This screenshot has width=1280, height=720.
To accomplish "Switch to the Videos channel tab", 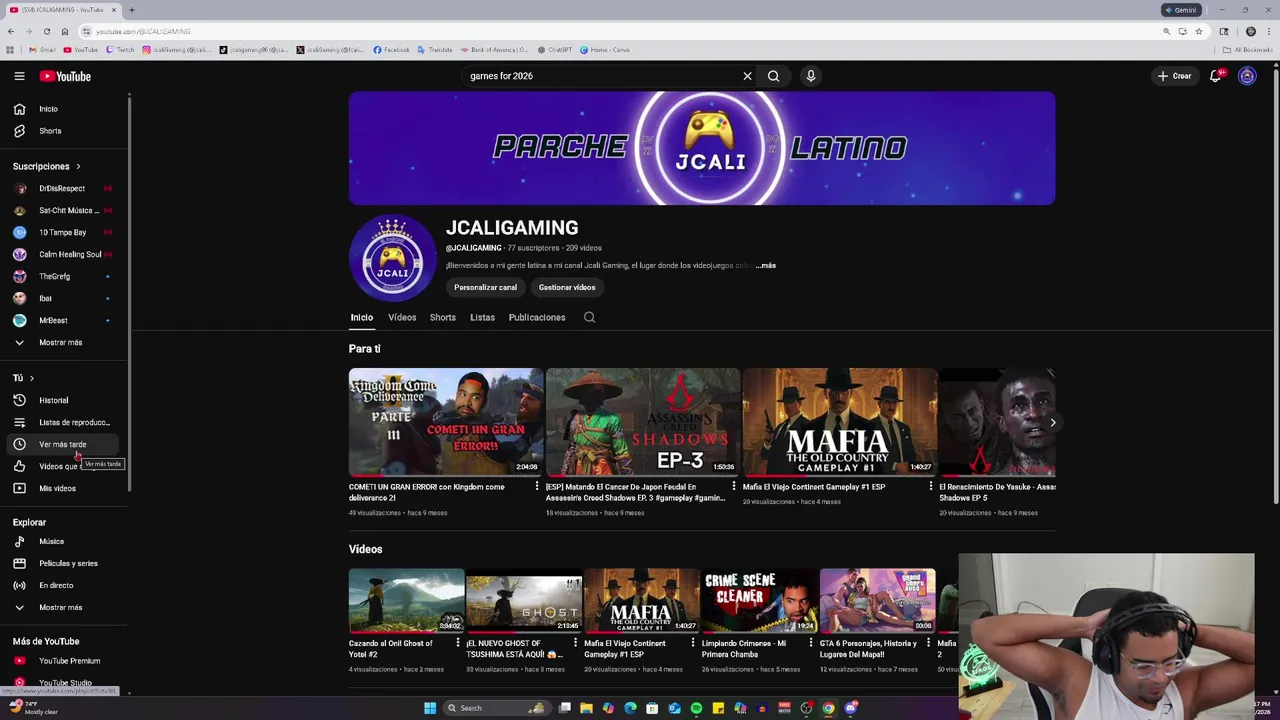I will click(x=402, y=317).
